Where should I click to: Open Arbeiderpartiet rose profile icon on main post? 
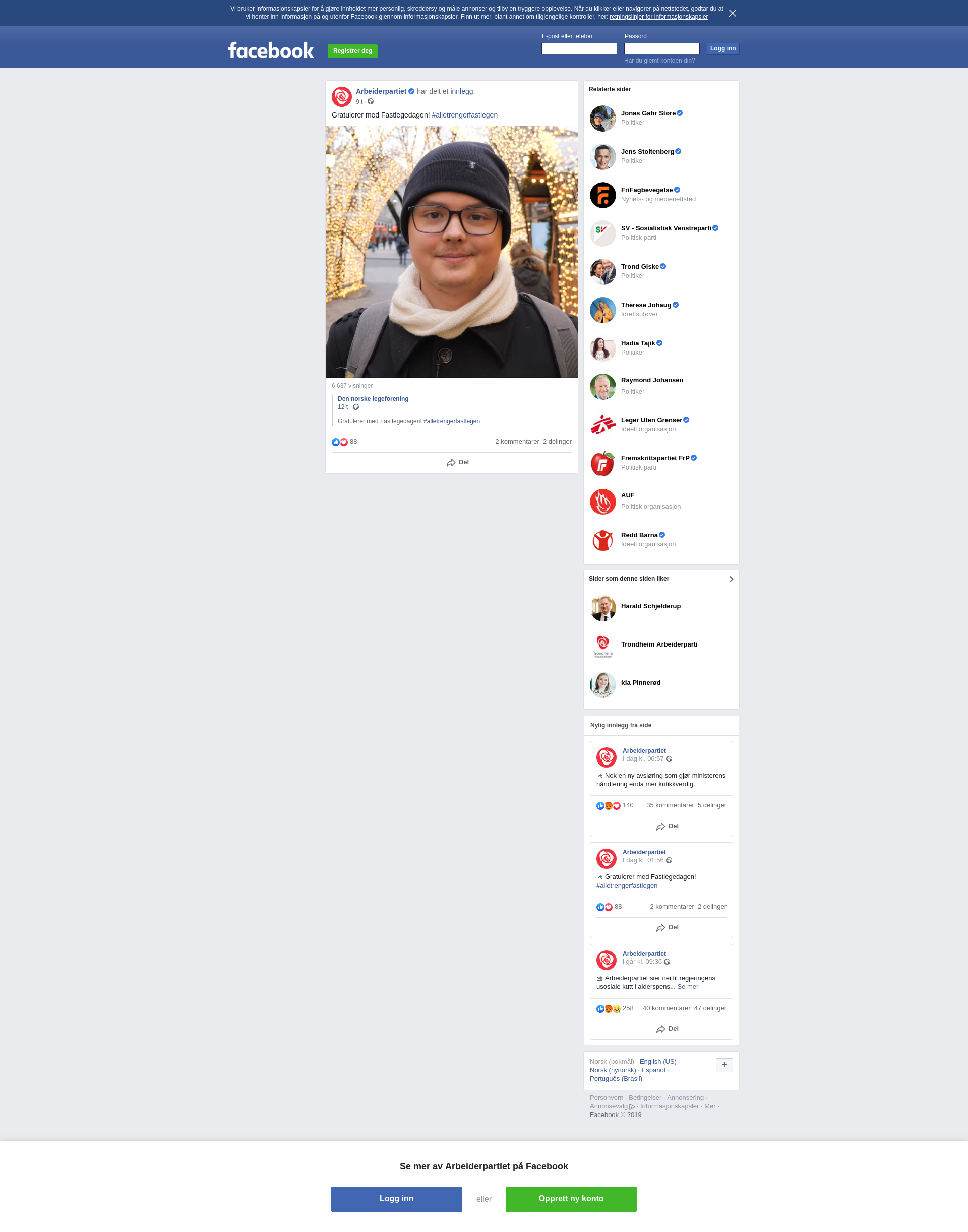[x=342, y=97]
